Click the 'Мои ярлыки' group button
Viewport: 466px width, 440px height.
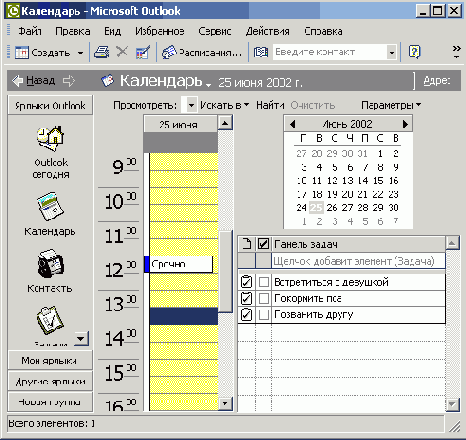click(50, 360)
